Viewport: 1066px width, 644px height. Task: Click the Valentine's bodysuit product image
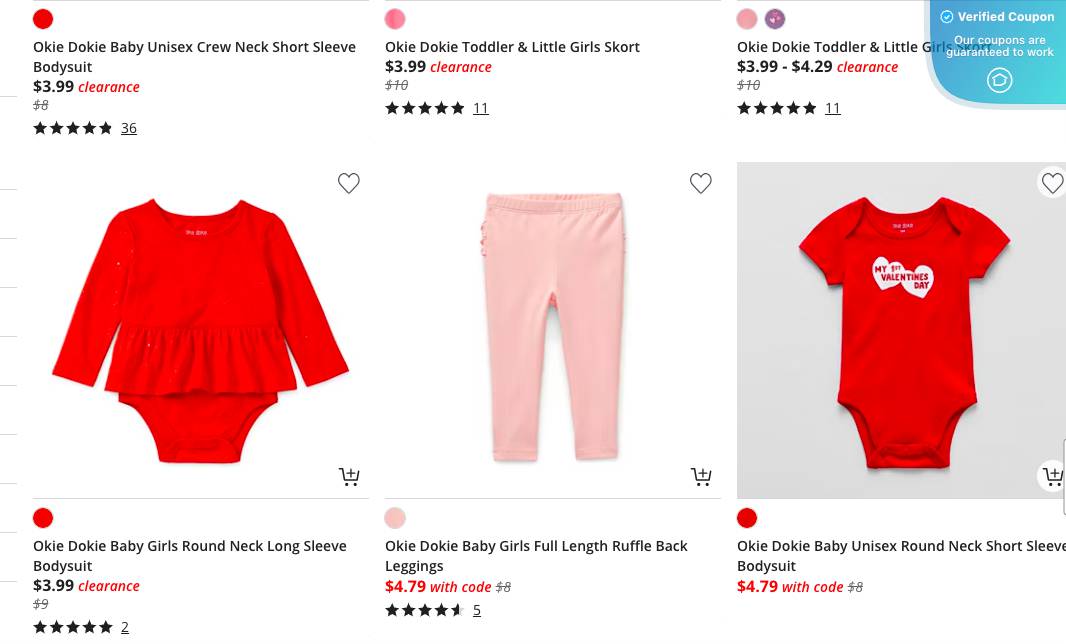901,330
